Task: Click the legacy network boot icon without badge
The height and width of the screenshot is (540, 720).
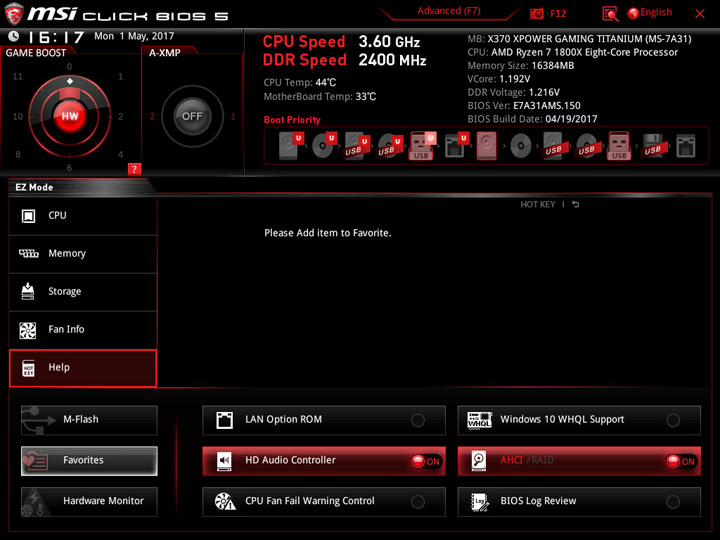Action: tap(686, 146)
